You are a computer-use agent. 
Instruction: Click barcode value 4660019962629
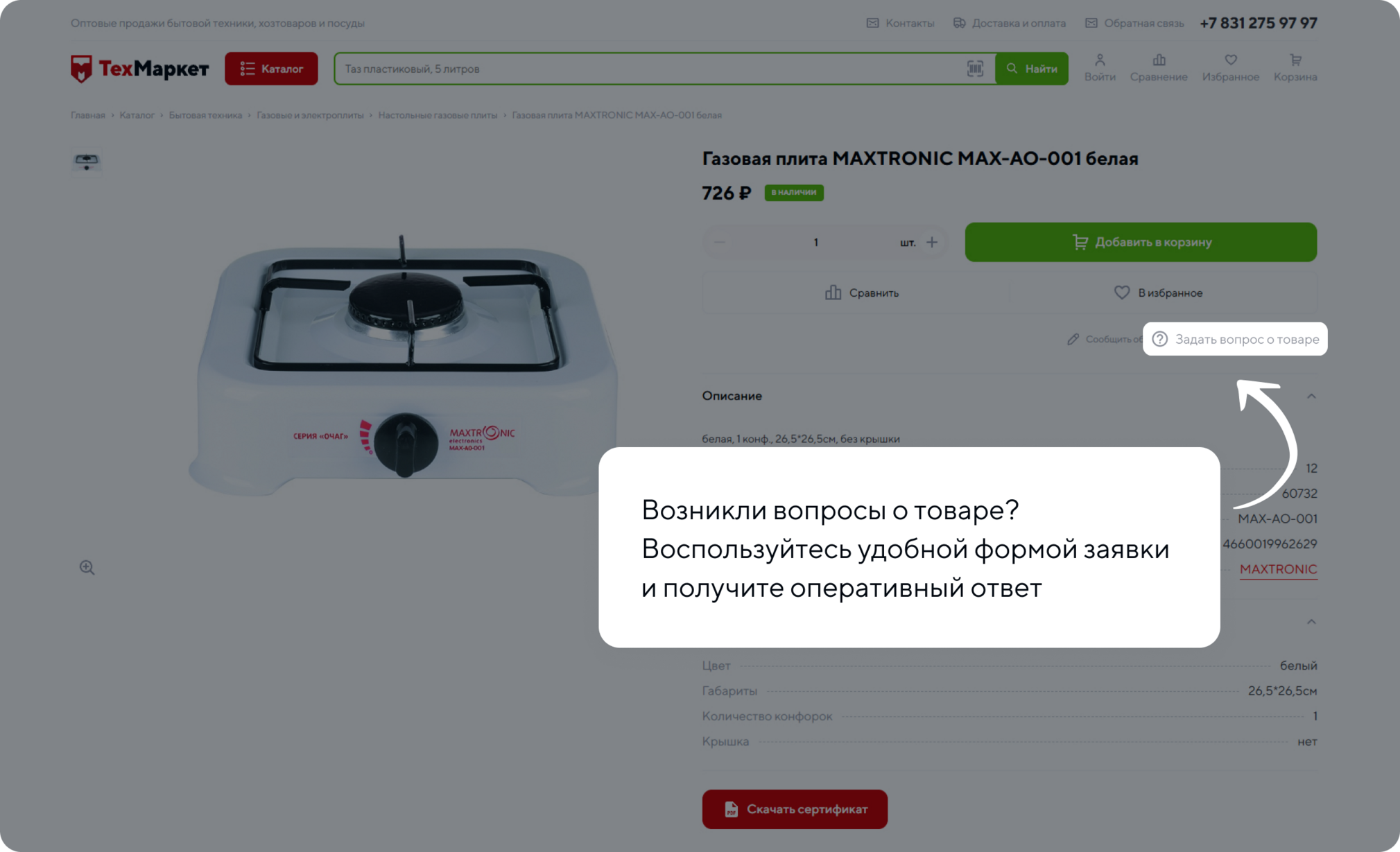tap(1269, 544)
